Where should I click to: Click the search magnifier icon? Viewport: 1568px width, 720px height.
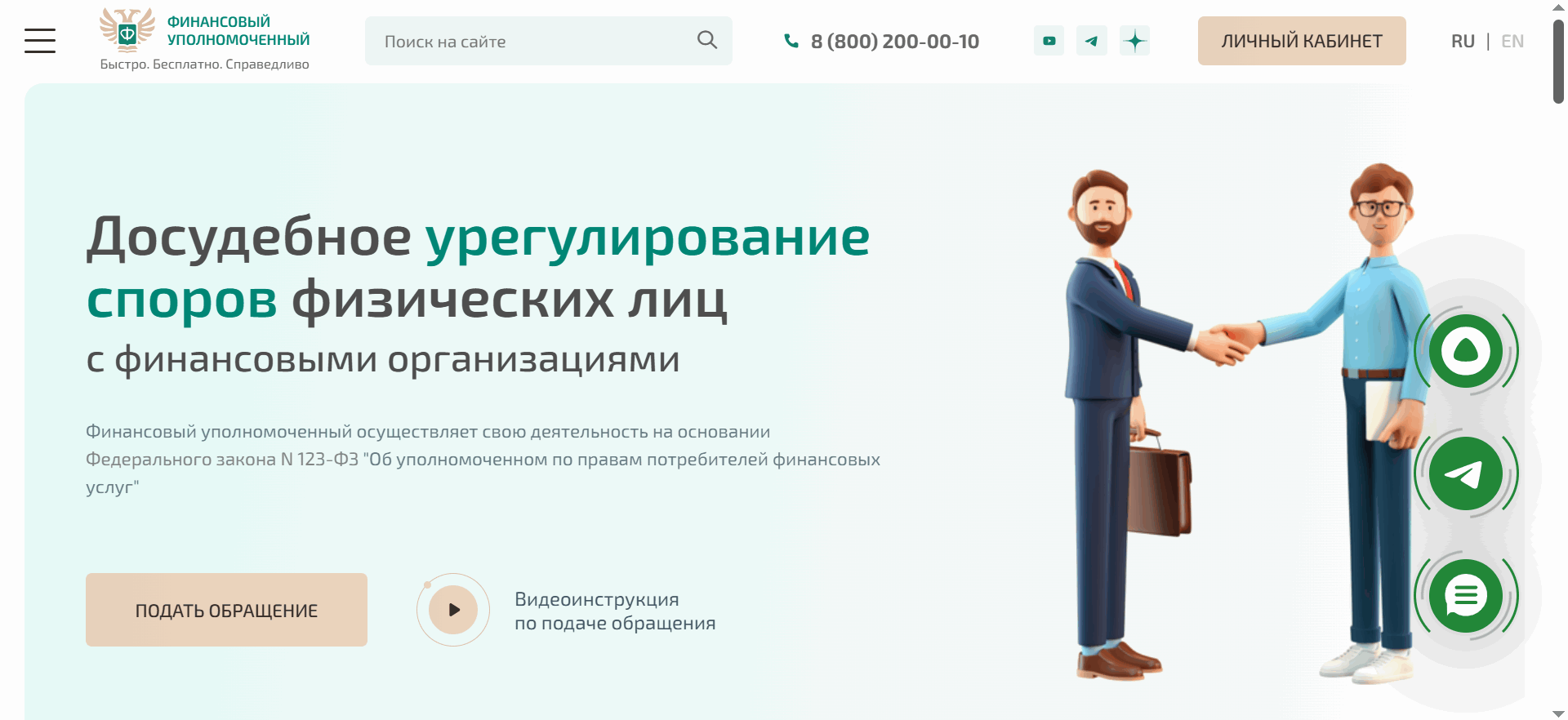(x=707, y=40)
